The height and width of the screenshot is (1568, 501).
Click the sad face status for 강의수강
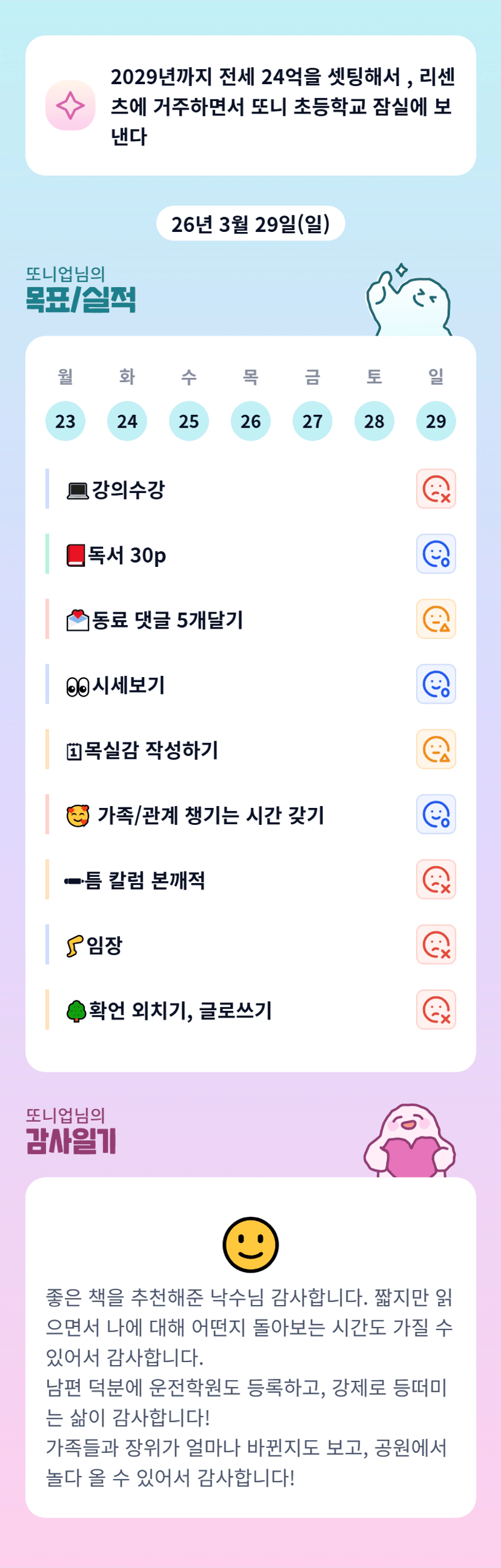pos(436,489)
